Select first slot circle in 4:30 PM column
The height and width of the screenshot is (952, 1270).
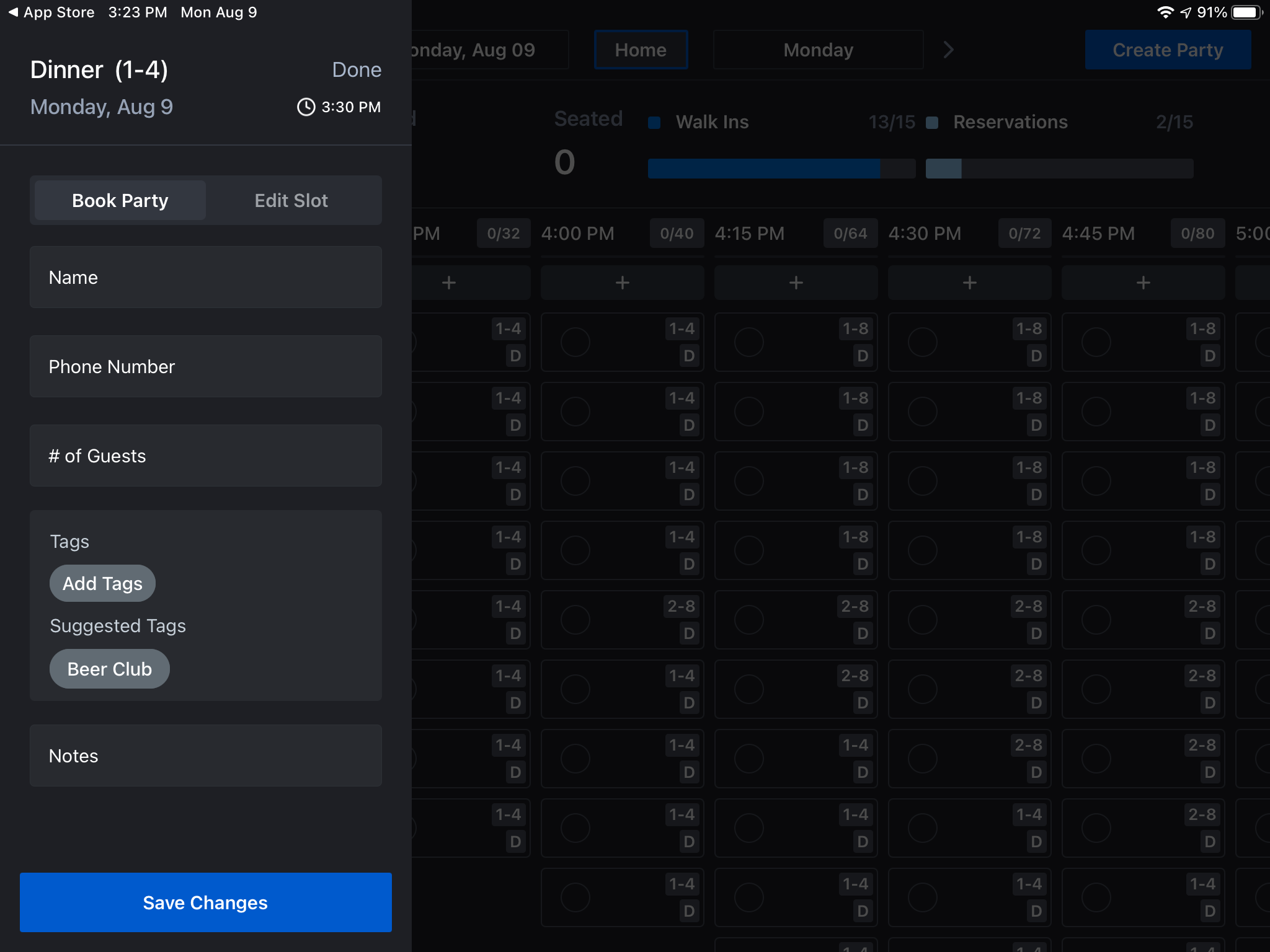pos(923,342)
